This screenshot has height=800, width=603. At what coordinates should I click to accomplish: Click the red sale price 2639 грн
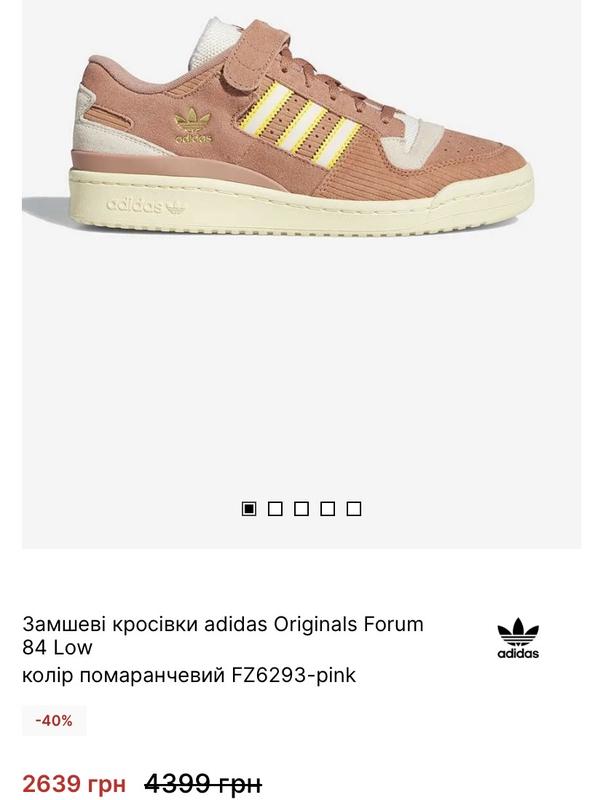tap(73, 783)
